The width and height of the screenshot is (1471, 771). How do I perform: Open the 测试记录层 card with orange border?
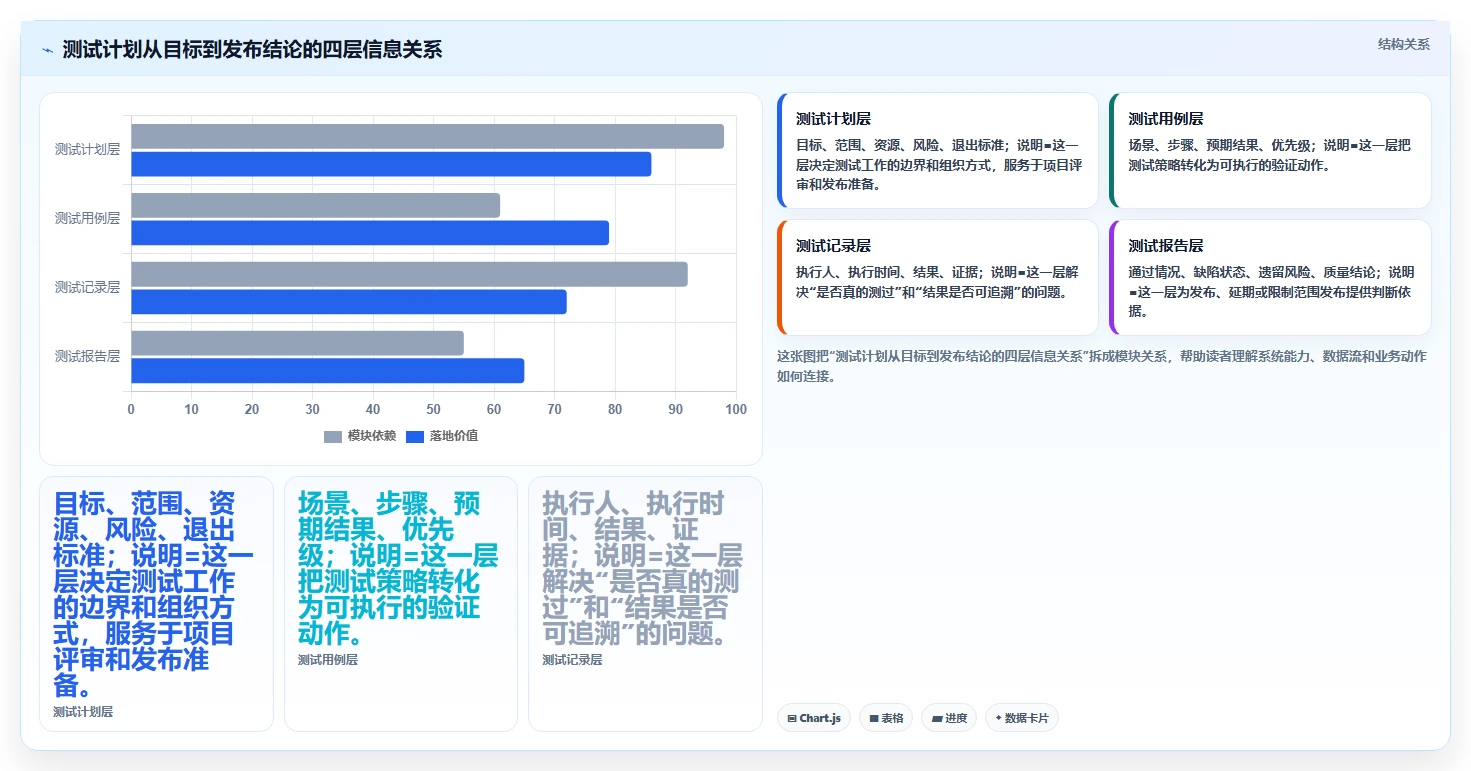938,278
